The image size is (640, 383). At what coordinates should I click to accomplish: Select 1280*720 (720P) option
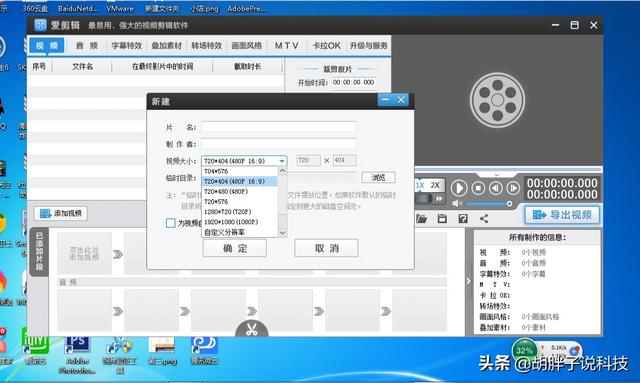click(240, 212)
